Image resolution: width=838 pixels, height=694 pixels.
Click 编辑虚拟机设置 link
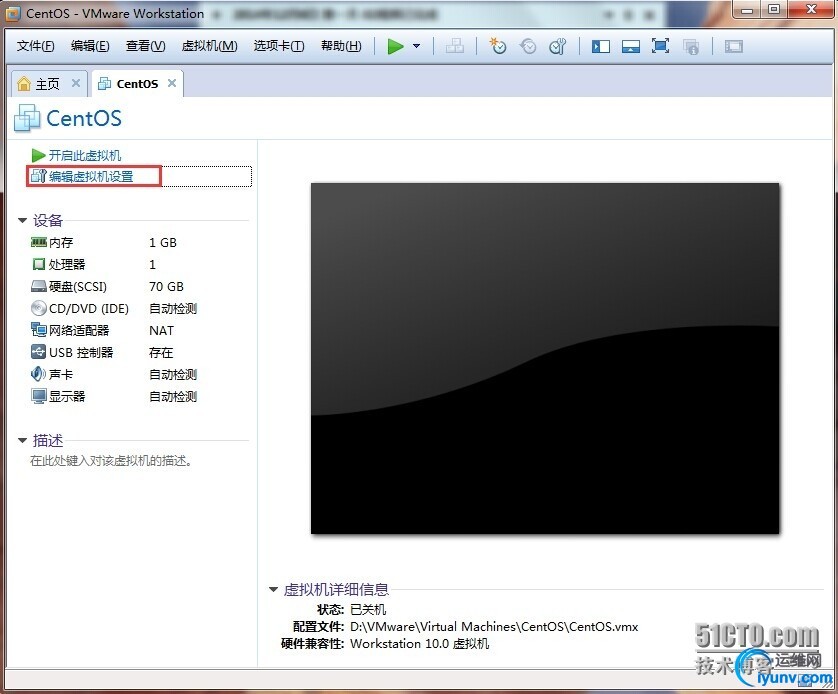click(91, 176)
